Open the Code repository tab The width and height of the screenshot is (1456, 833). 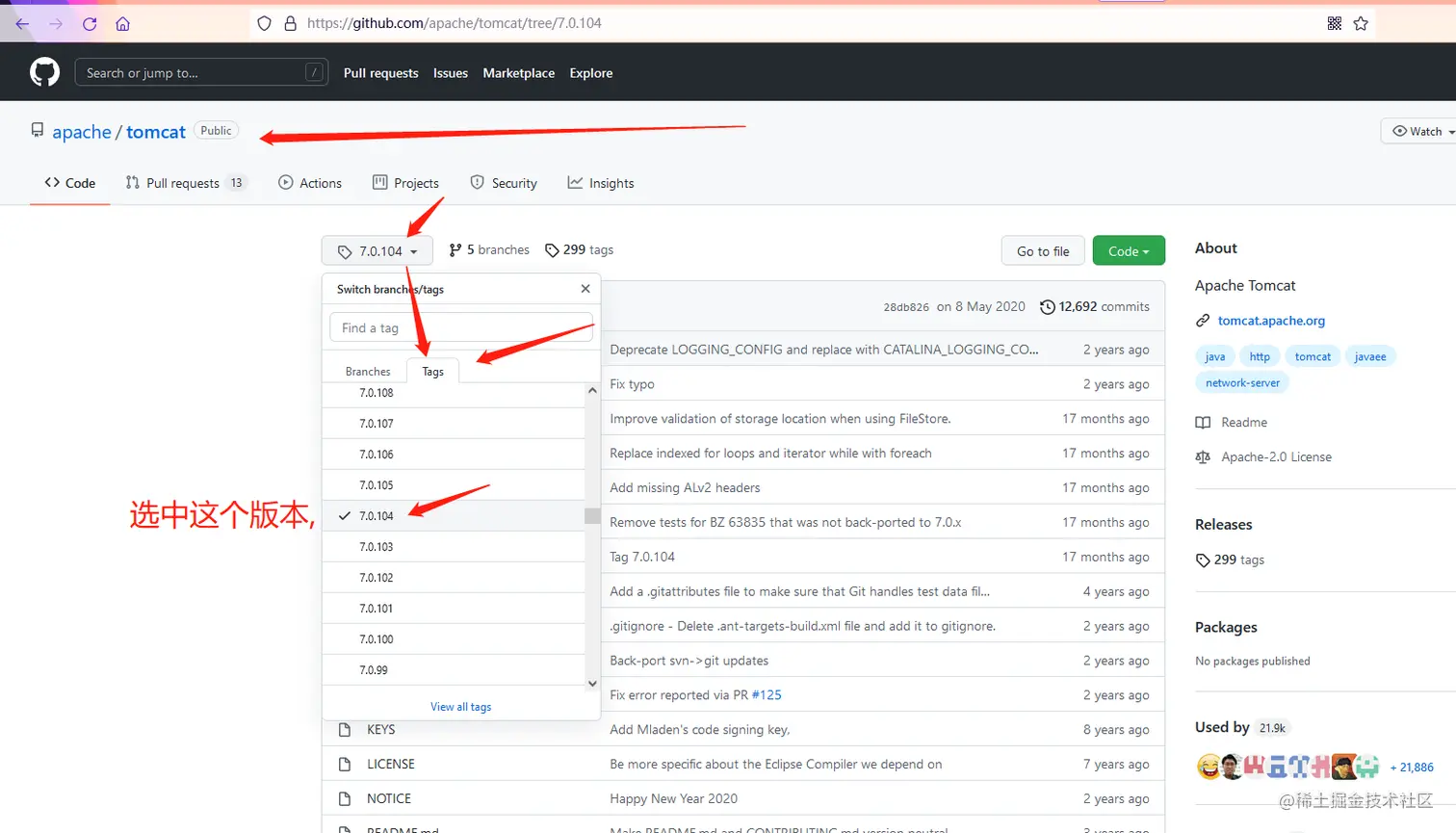point(70,183)
